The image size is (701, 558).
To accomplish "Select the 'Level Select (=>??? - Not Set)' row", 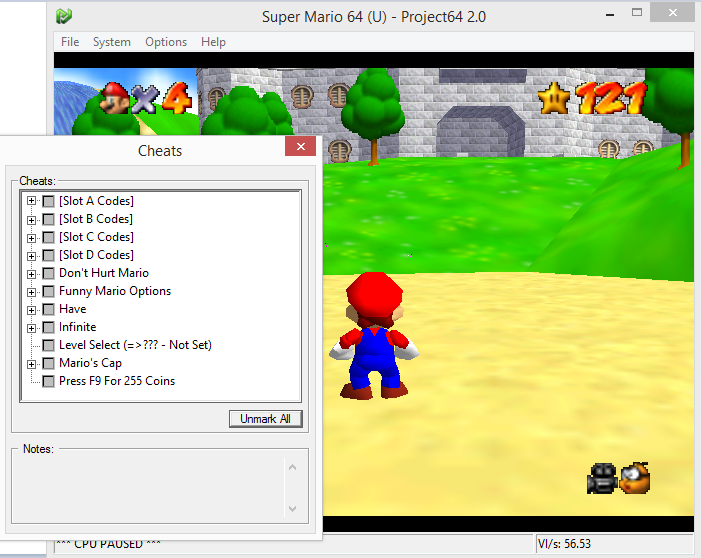I will tap(135, 345).
